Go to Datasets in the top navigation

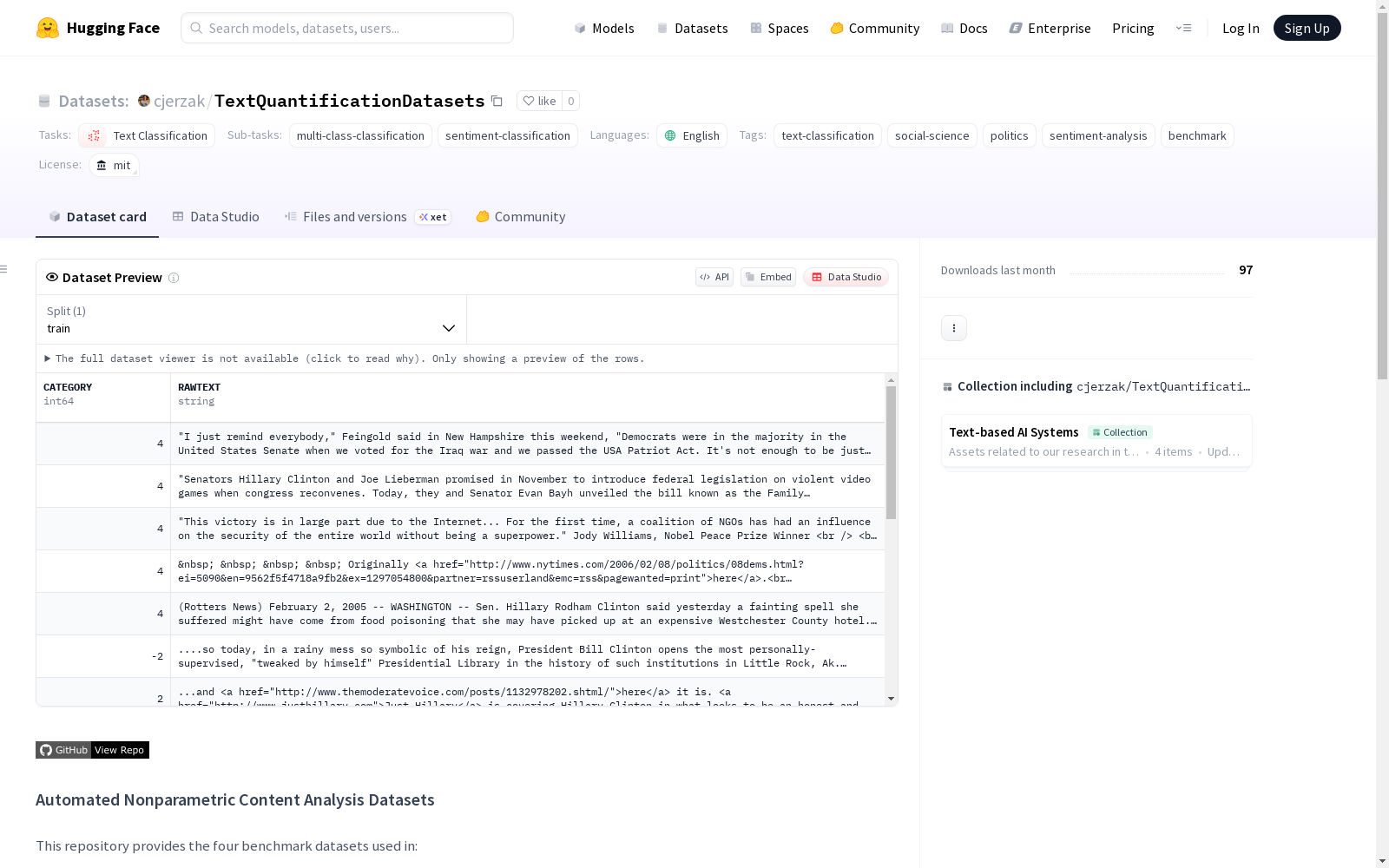692,28
